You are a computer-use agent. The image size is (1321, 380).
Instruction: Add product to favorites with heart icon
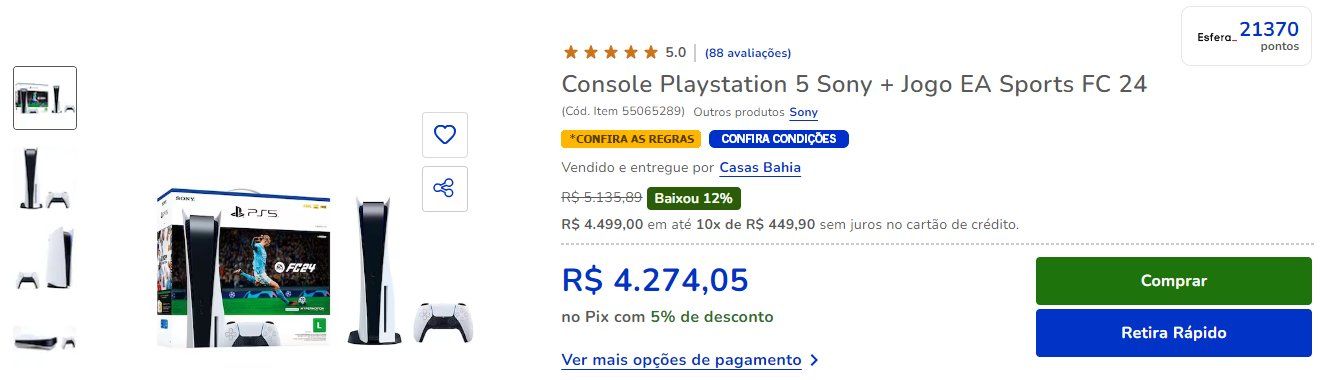point(445,134)
